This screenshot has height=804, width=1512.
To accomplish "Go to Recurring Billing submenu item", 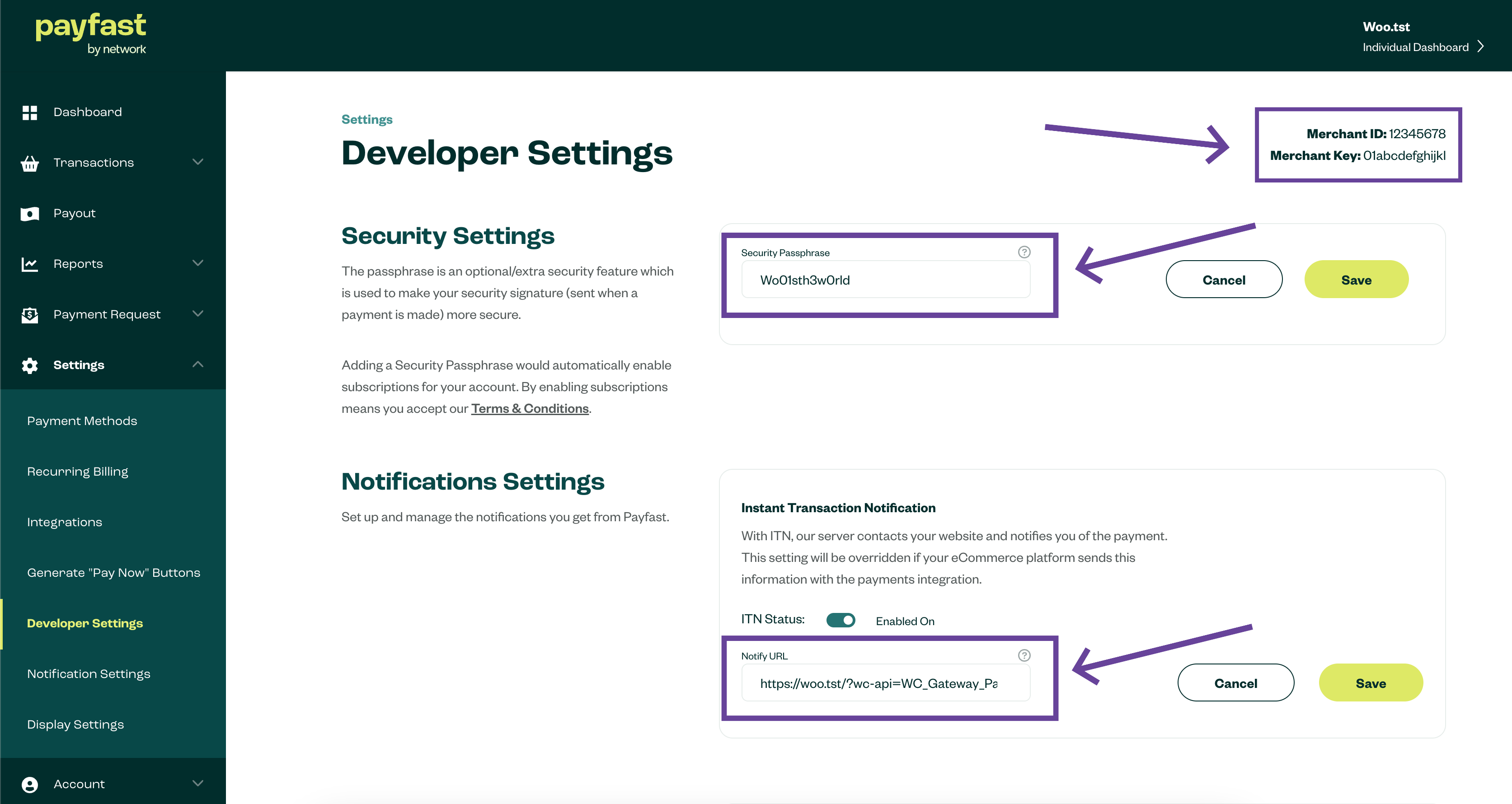I will tap(77, 471).
